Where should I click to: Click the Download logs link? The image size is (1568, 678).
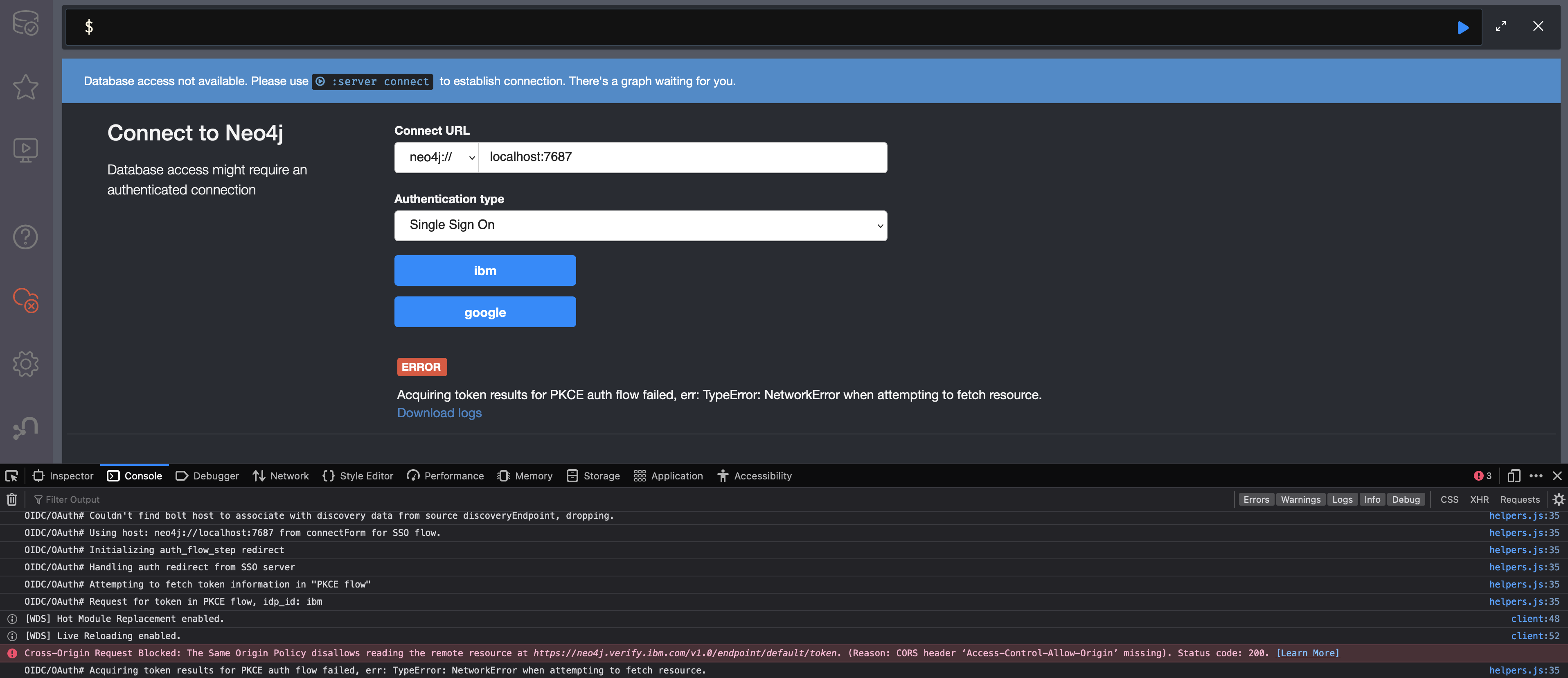click(x=439, y=413)
